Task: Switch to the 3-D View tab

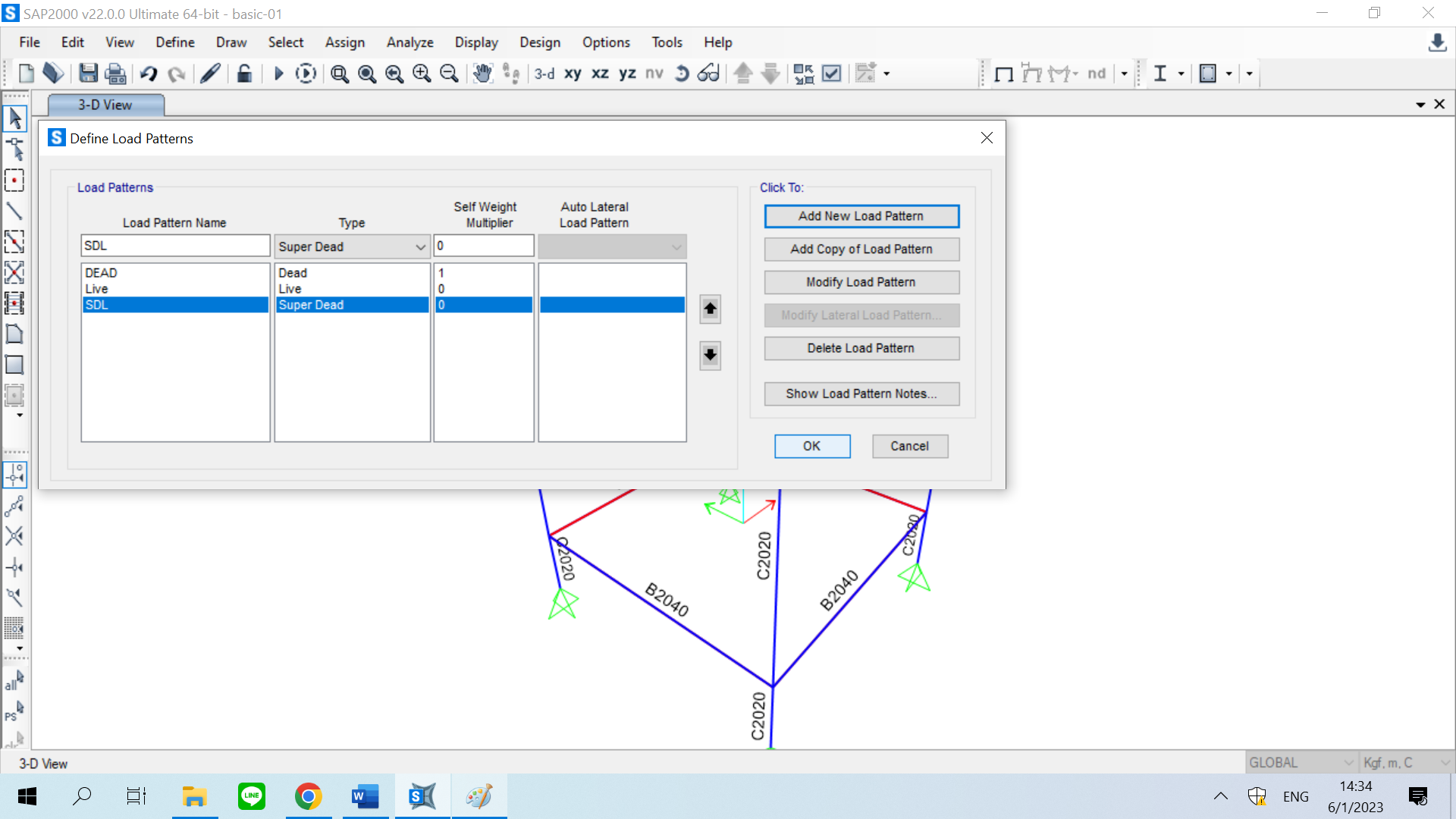Action: (105, 105)
